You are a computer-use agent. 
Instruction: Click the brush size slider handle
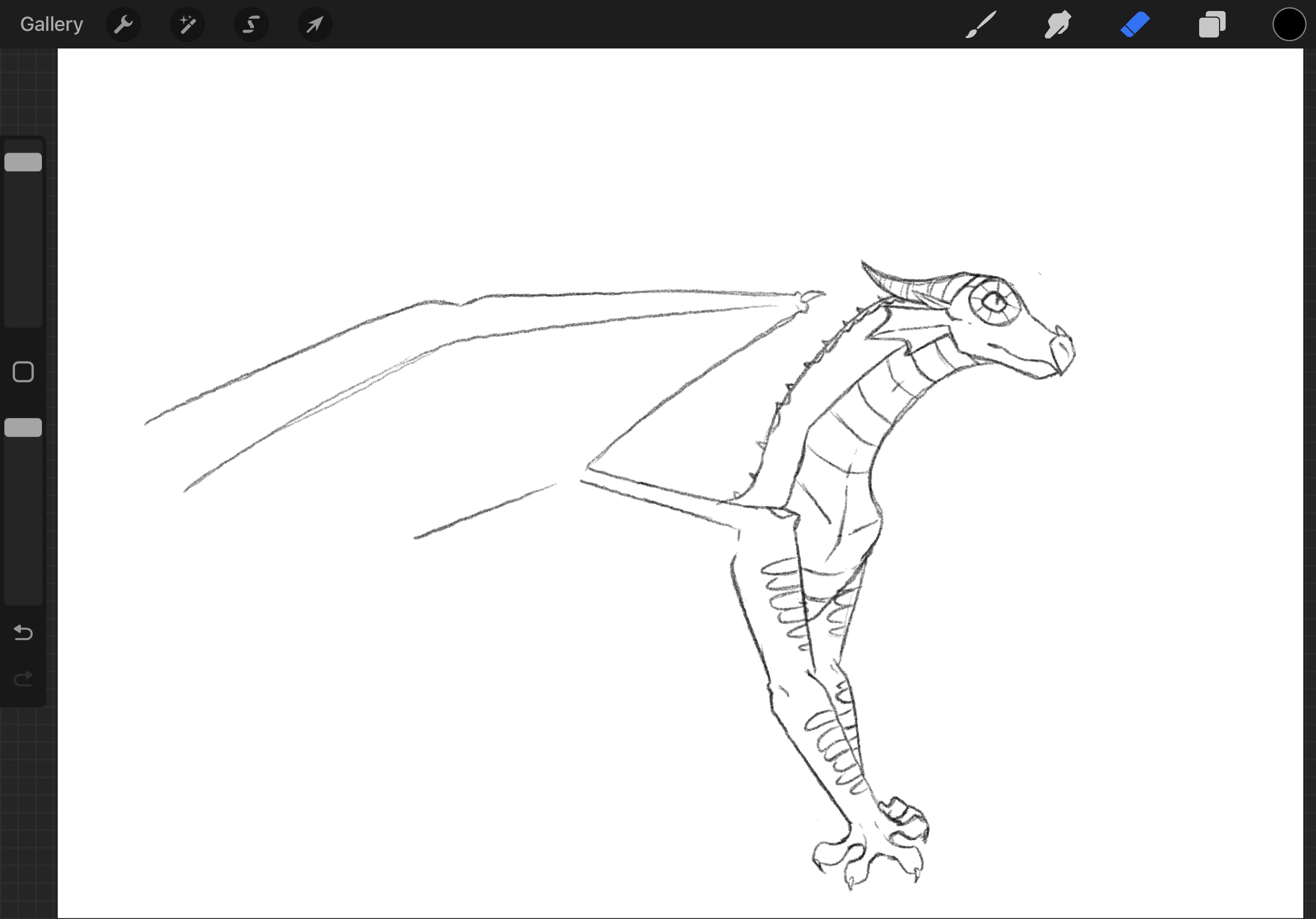(23, 162)
